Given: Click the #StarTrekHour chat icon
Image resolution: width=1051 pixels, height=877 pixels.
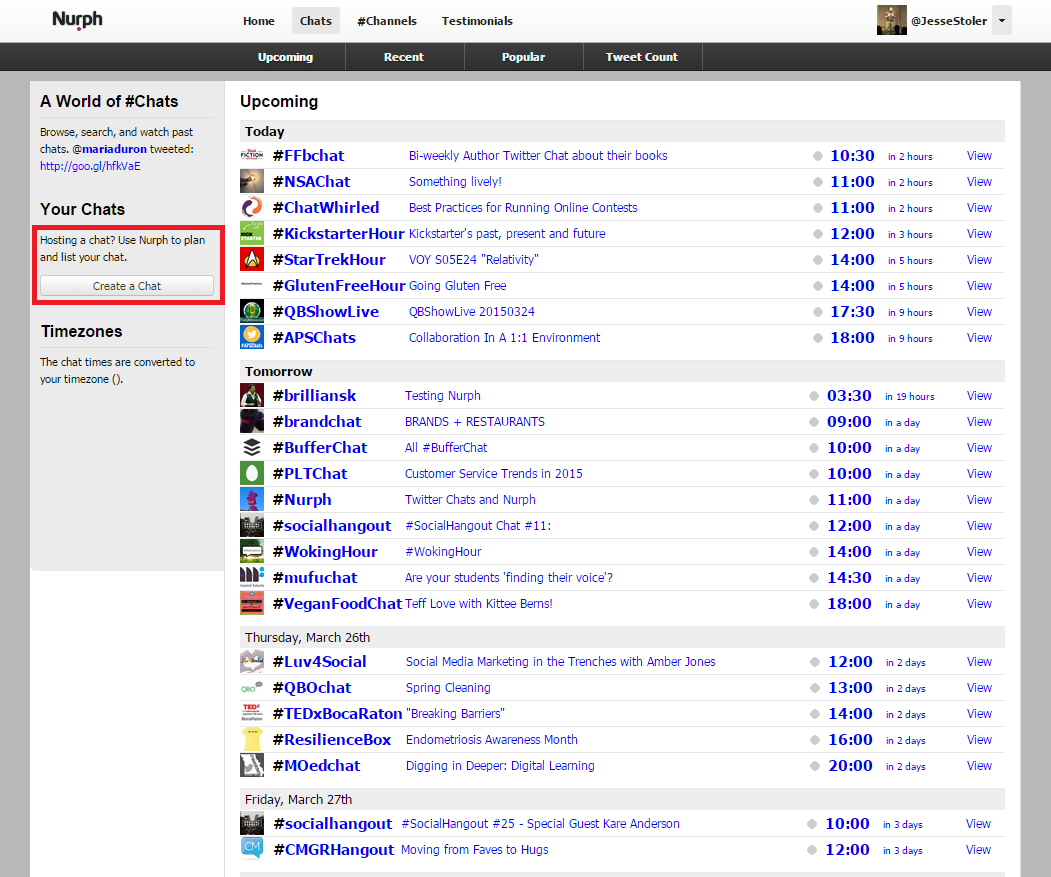Looking at the screenshot, I should coord(252,260).
